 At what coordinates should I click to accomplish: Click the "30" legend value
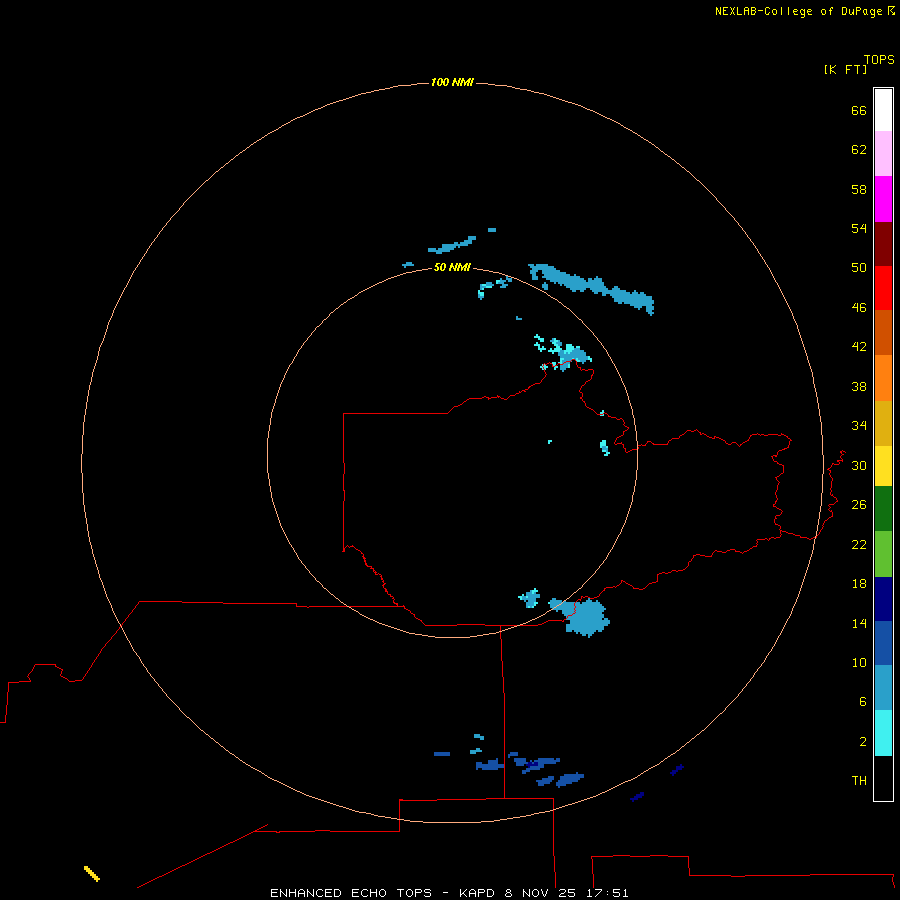tap(859, 465)
